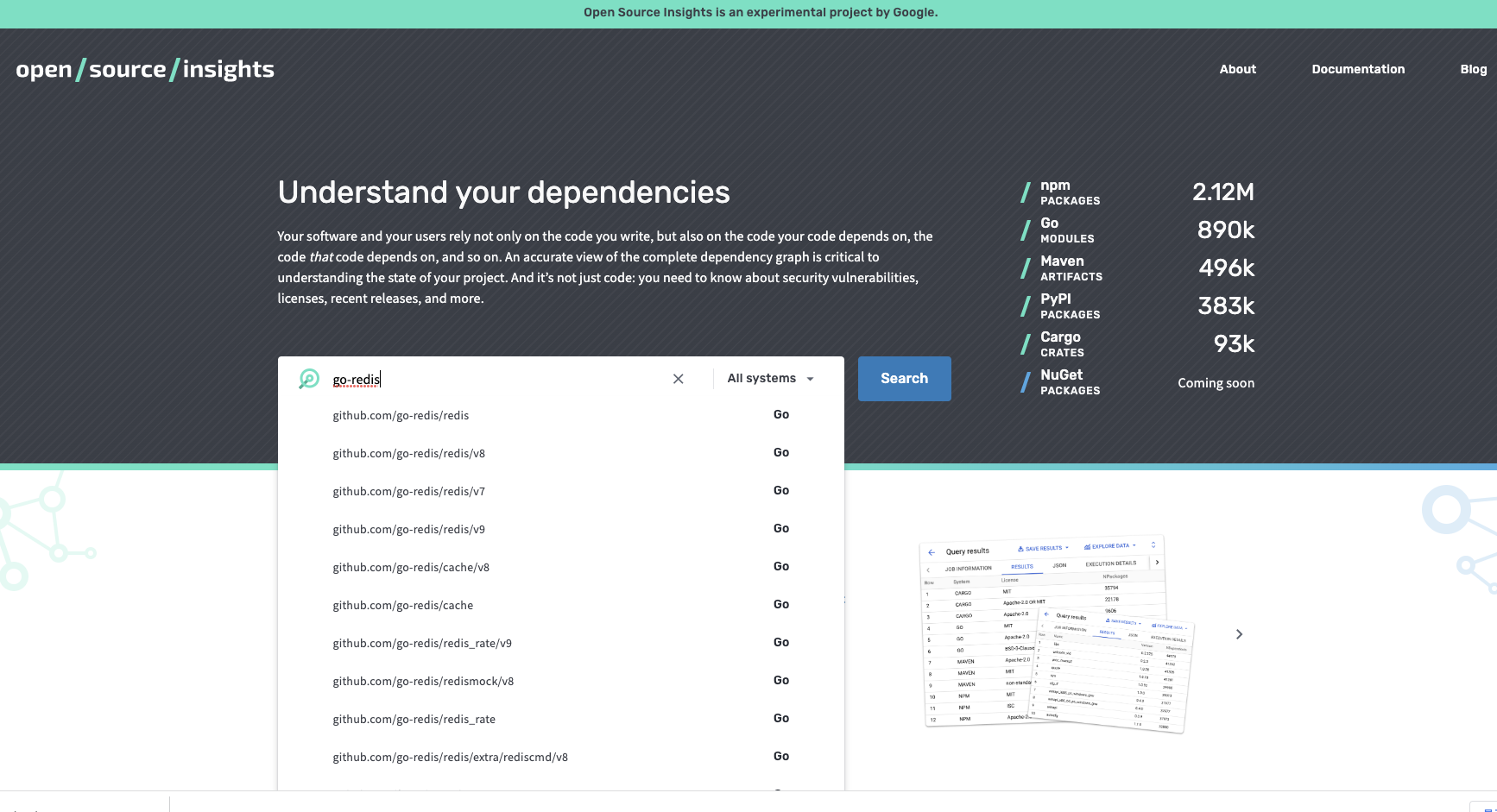Click the Understand your dependencies heading

(x=503, y=192)
